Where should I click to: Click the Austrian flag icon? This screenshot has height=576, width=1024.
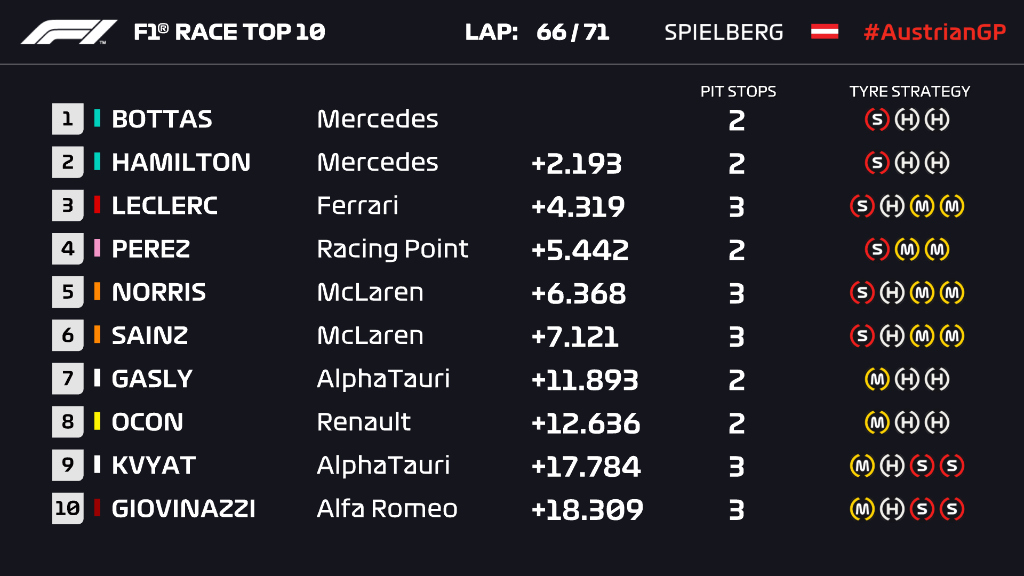pos(824,31)
